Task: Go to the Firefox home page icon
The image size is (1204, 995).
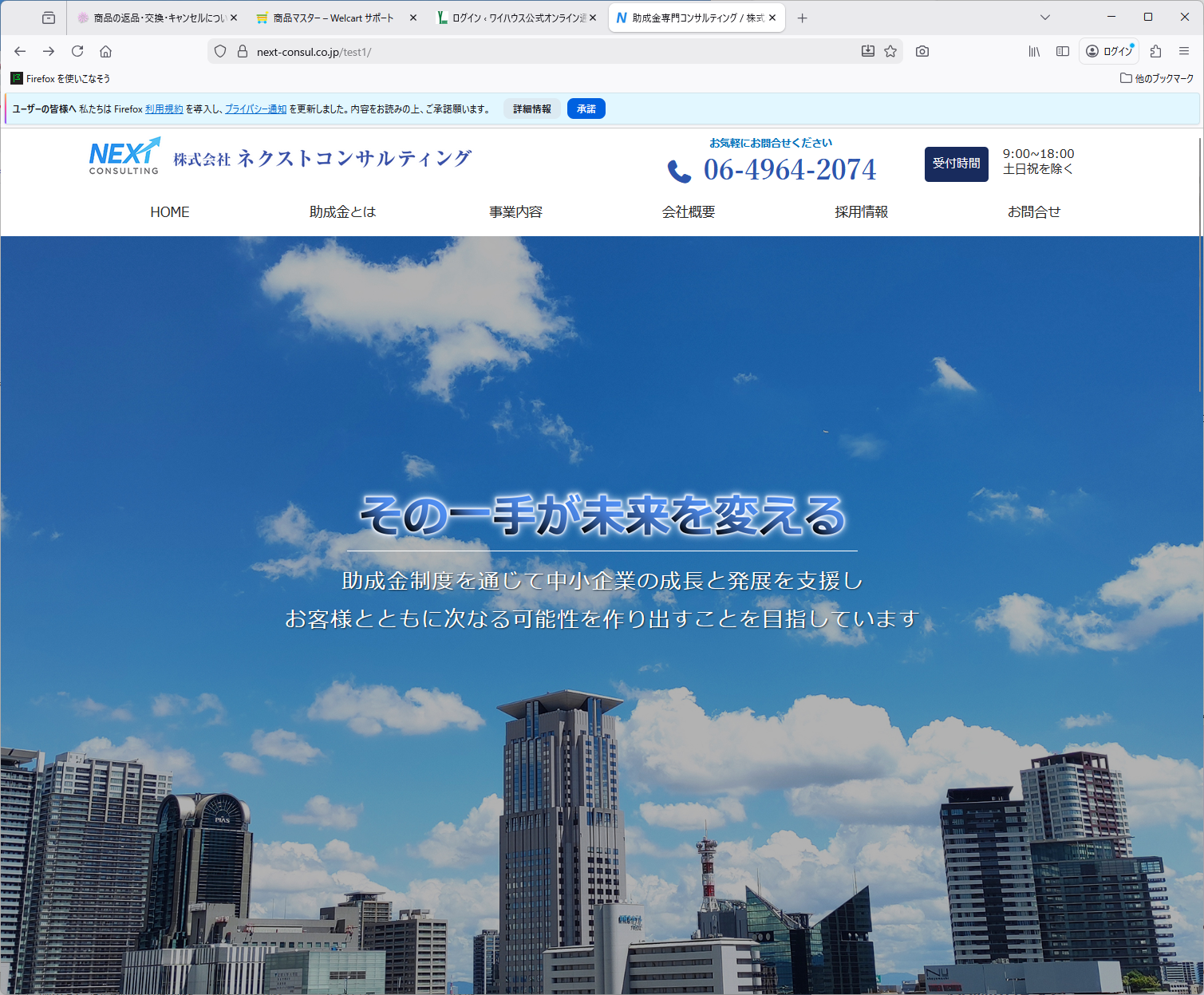Action: click(x=105, y=51)
